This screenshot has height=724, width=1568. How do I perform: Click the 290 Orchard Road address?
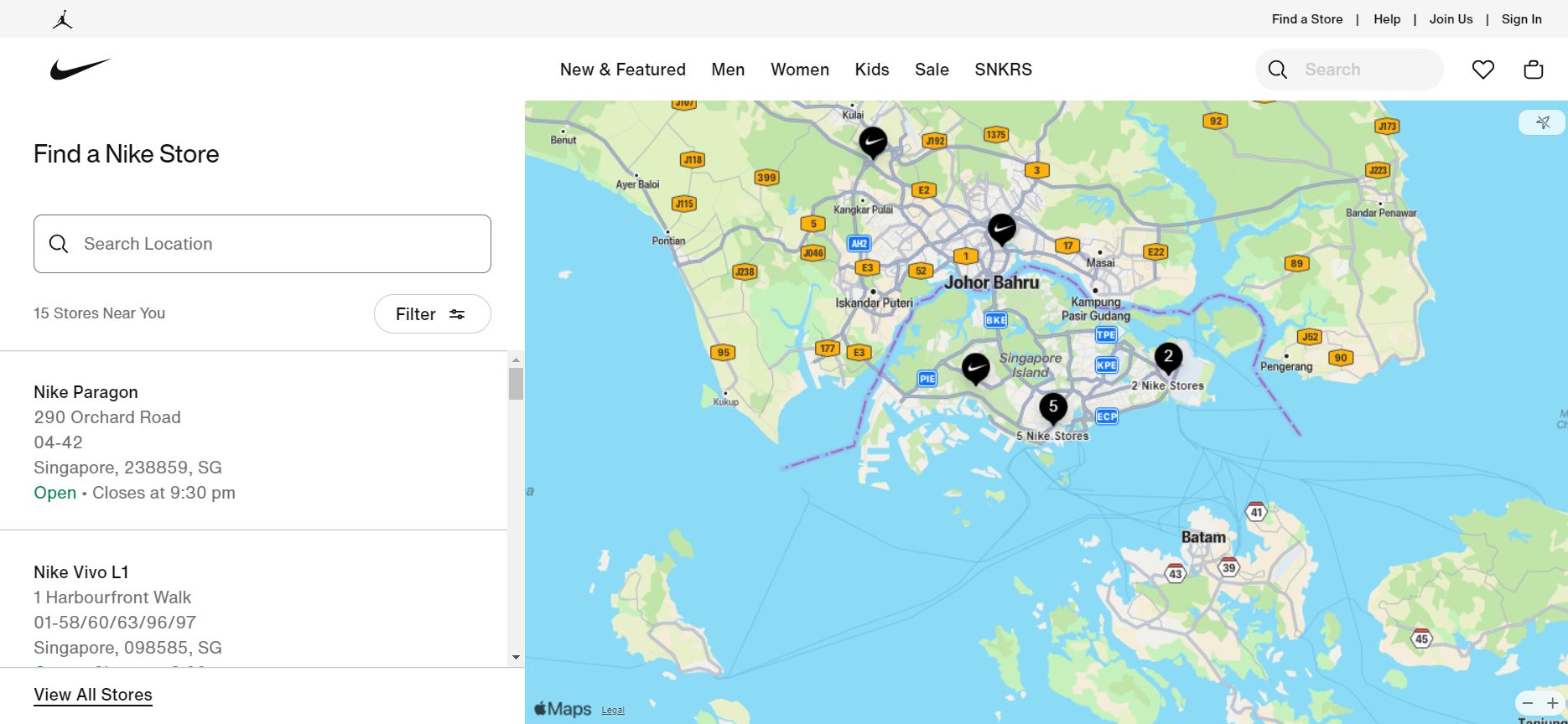tap(107, 417)
